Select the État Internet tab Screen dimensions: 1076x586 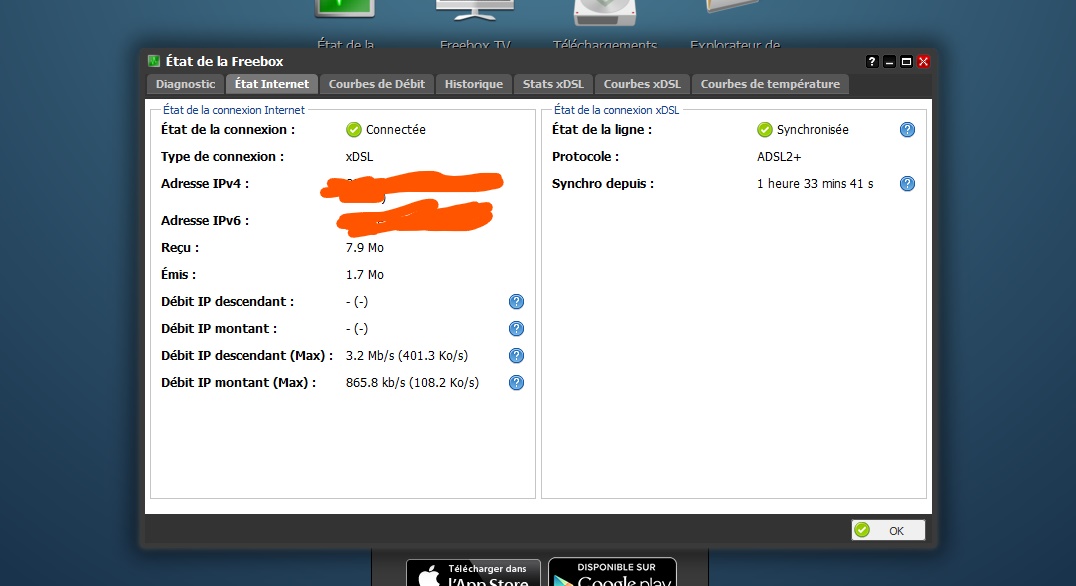[x=272, y=84]
